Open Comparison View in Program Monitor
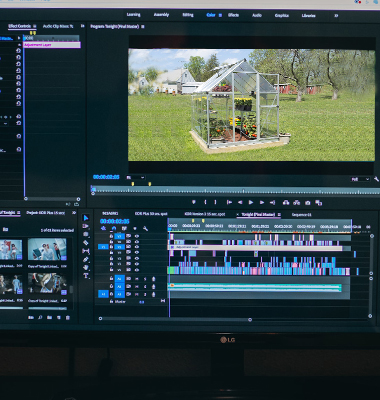 click(318, 203)
